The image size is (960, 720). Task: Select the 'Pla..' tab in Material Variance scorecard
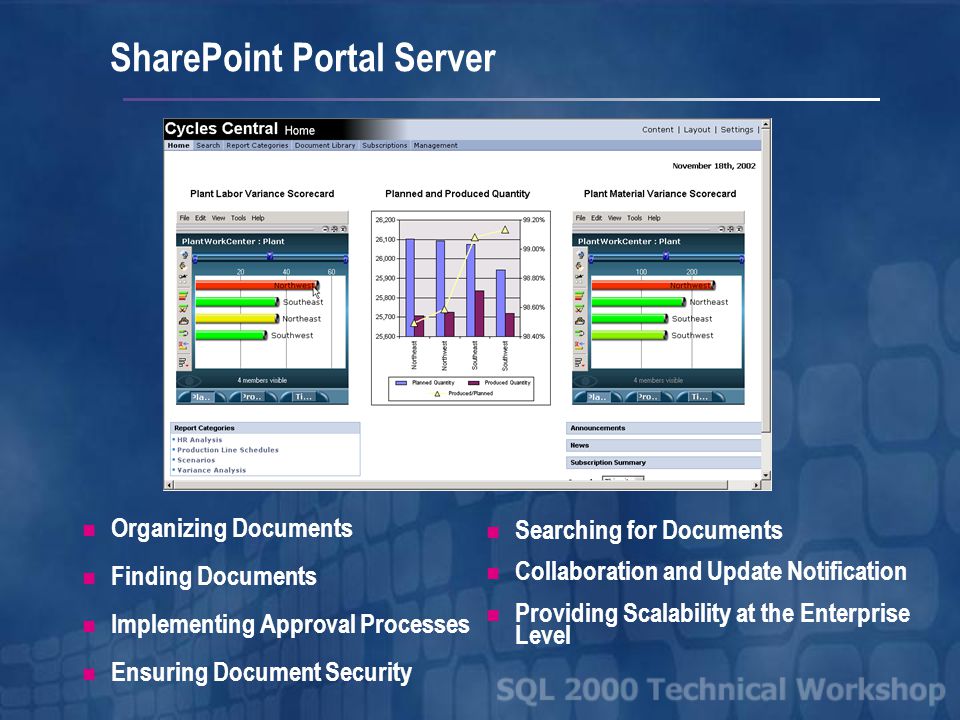[598, 397]
